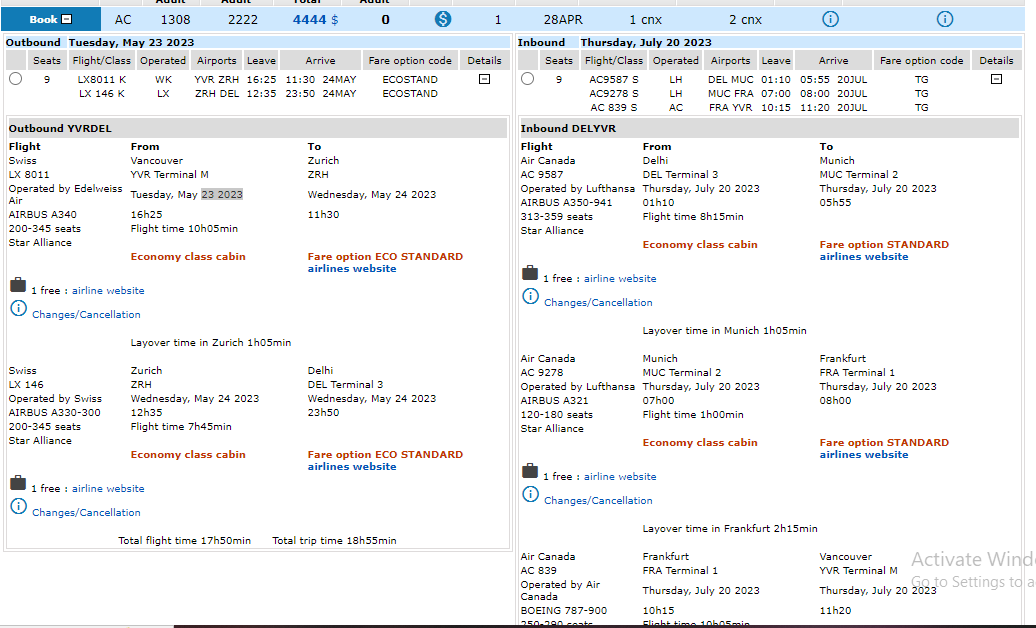Click the inbound Airports column header
This screenshot has width=1036, height=628.
click(730, 60)
